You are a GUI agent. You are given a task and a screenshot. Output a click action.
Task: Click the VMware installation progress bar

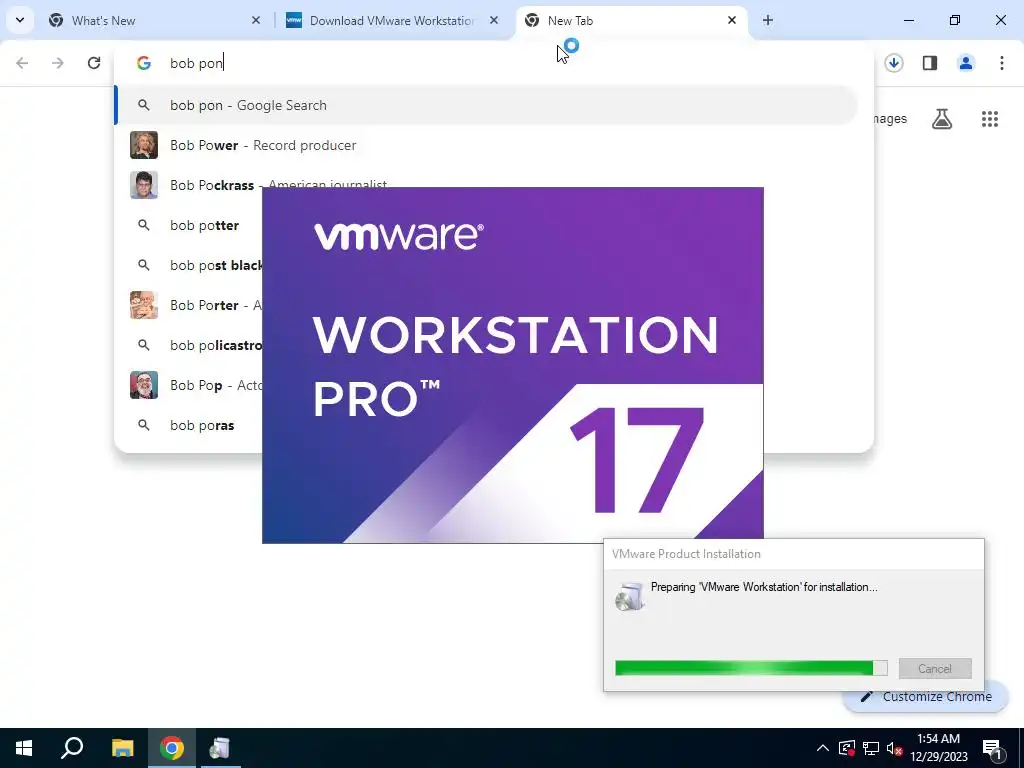pos(751,668)
